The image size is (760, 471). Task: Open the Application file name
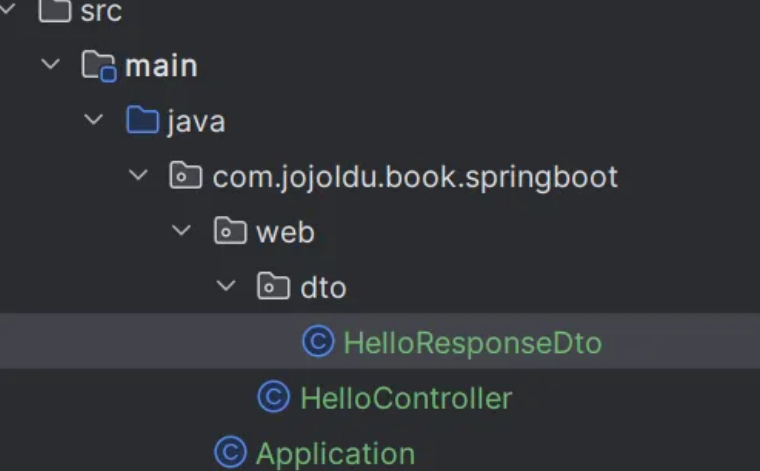click(x=335, y=455)
